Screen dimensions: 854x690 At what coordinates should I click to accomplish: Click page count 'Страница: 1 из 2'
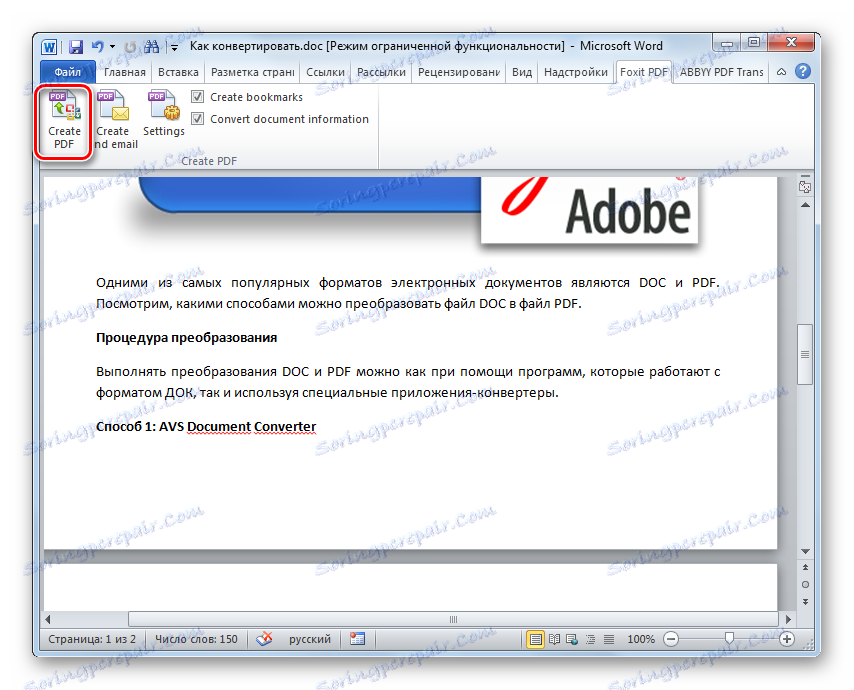[x=92, y=639]
